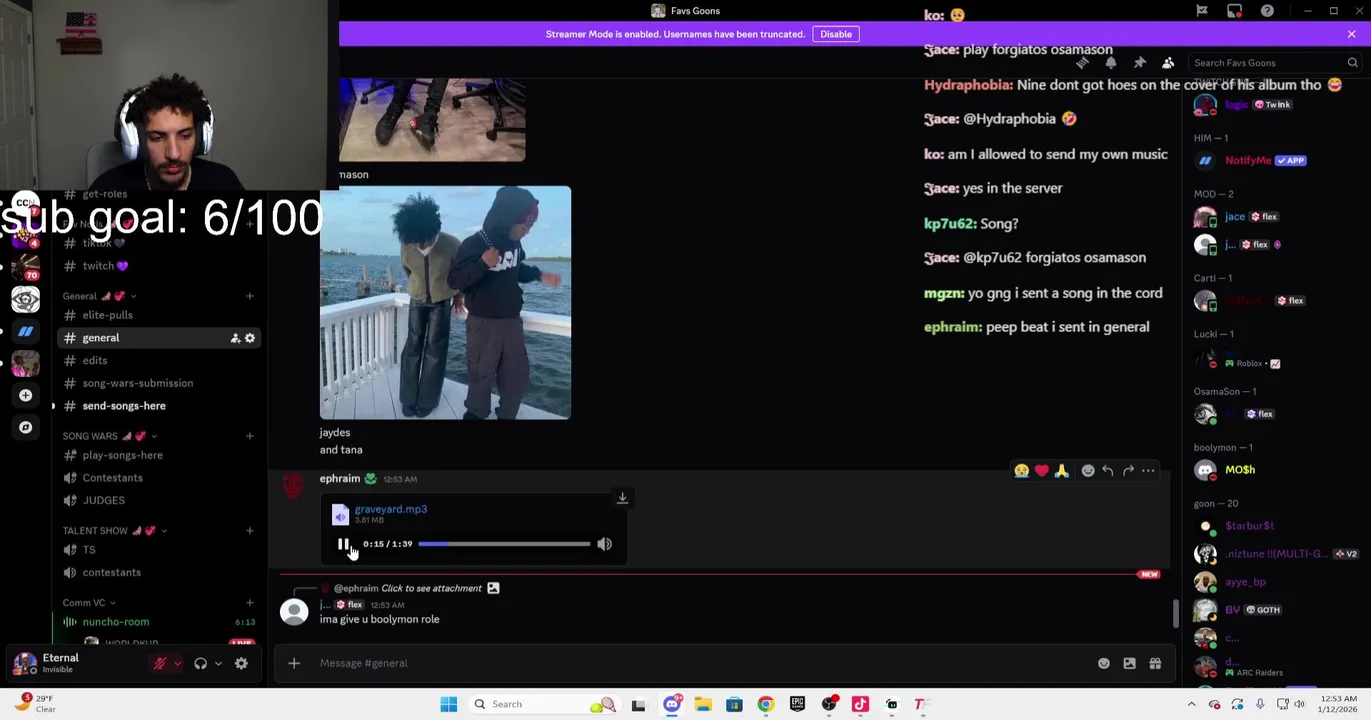The width and height of the screenshot is (1371, 720).
Task: Open microphone input options dropdown
Action: (x=178, y=664)
